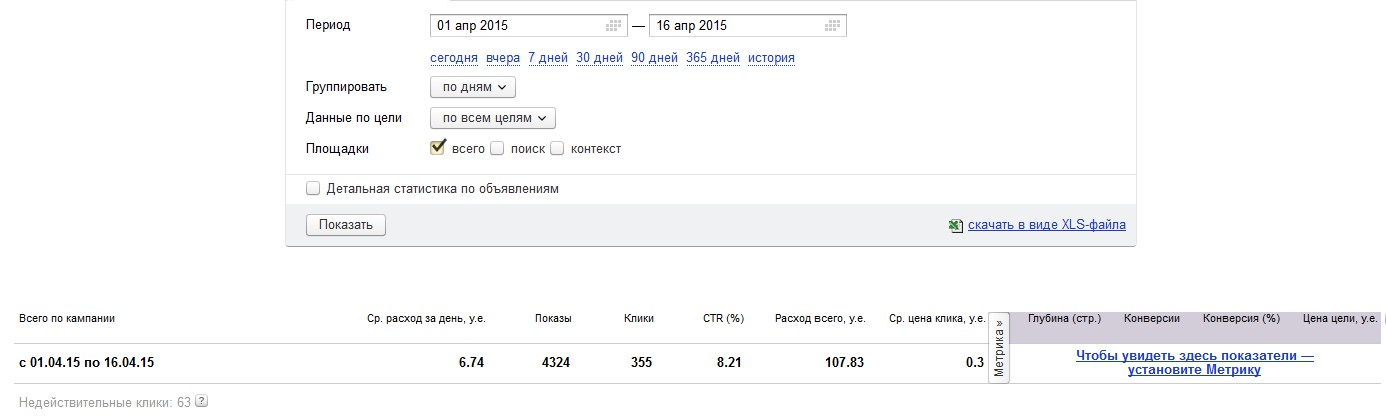Pick the "365 дней" period link
This screenshot has height=416, width=1386.
click(713, 58)
